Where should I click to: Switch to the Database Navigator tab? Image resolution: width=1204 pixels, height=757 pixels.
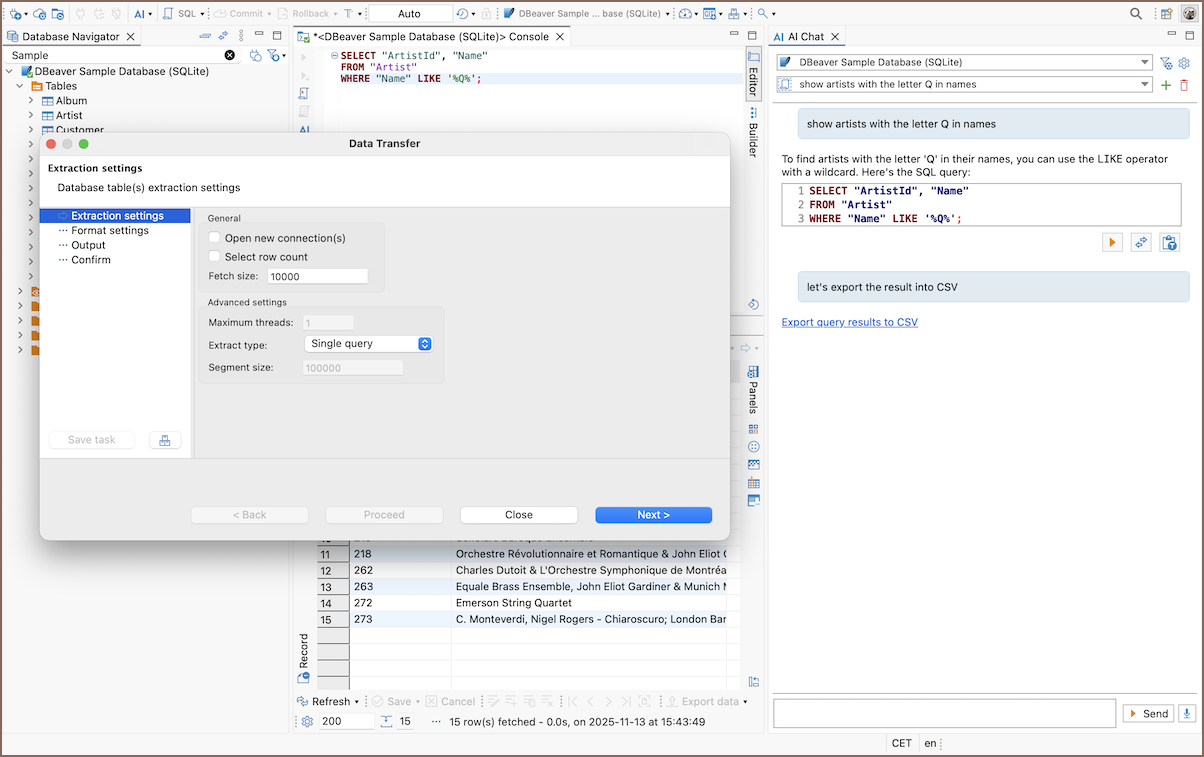tap(70, 36)
